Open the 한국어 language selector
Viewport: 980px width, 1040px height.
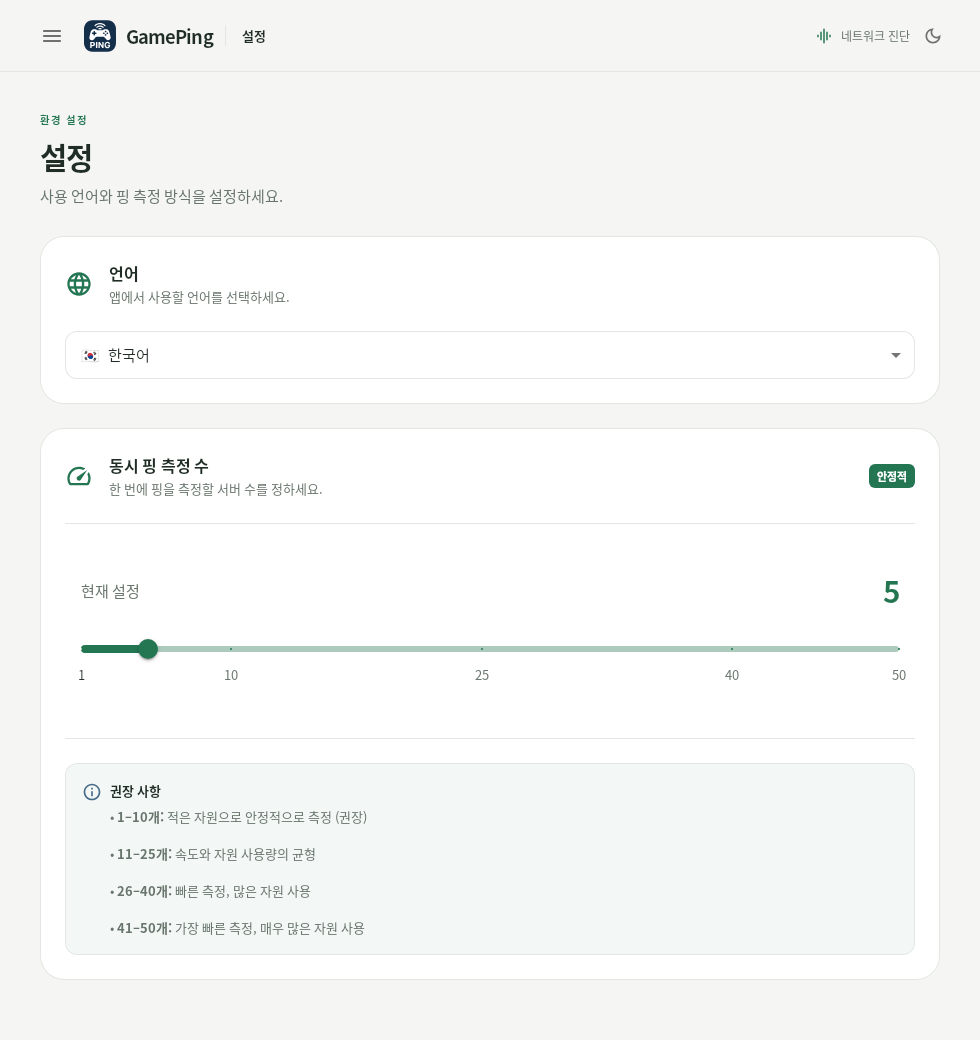pyautogui.click(x=490, y=356)
